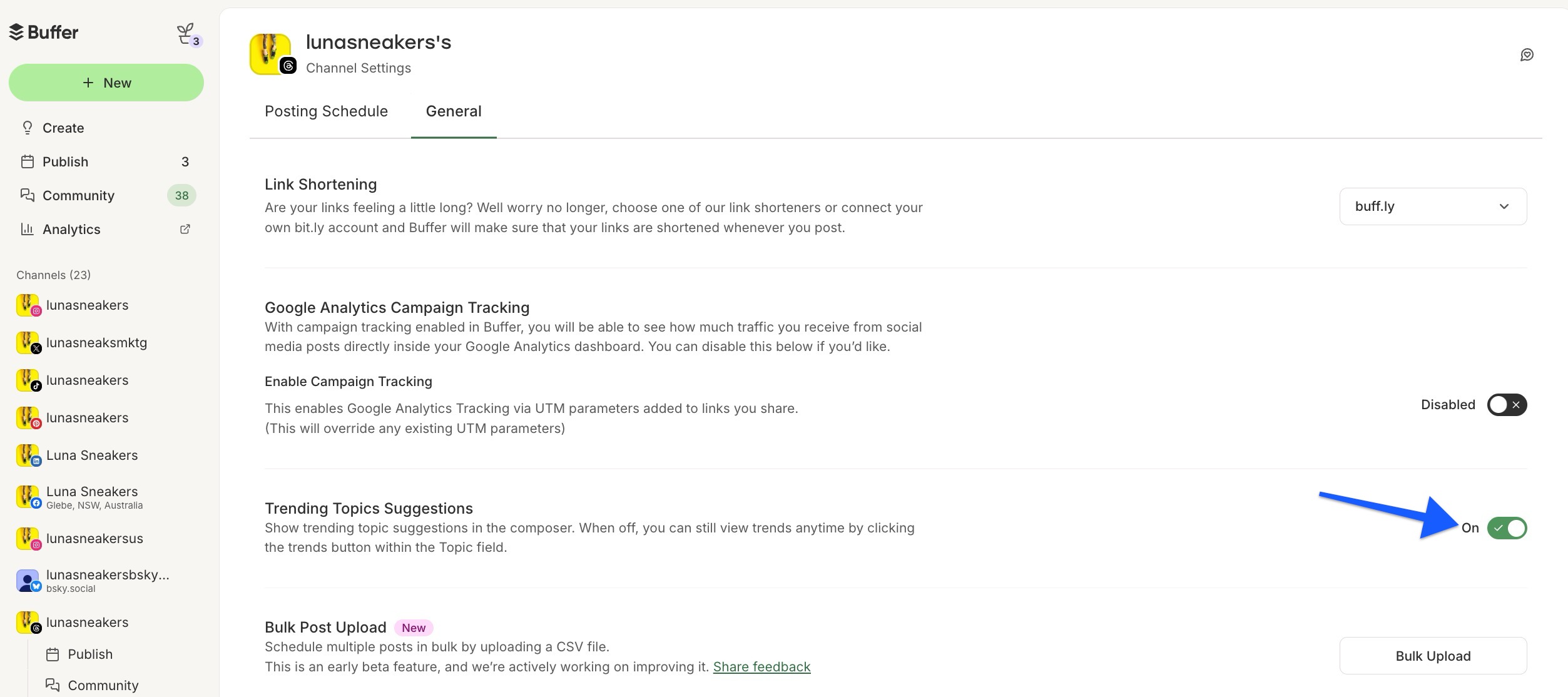
Task: Click the Bulk Post Upload heading
Action: (325, 628)
